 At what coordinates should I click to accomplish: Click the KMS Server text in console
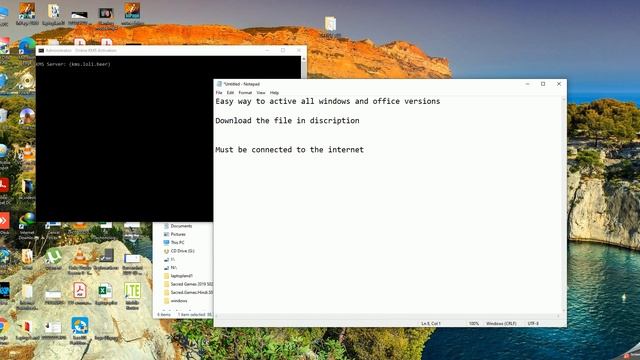click(73, 64)
